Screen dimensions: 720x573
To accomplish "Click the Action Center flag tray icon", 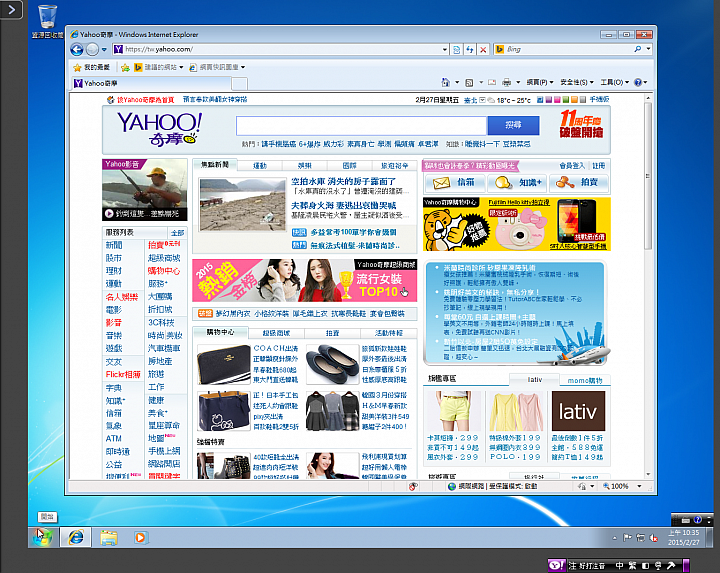I will coord(627,538).
